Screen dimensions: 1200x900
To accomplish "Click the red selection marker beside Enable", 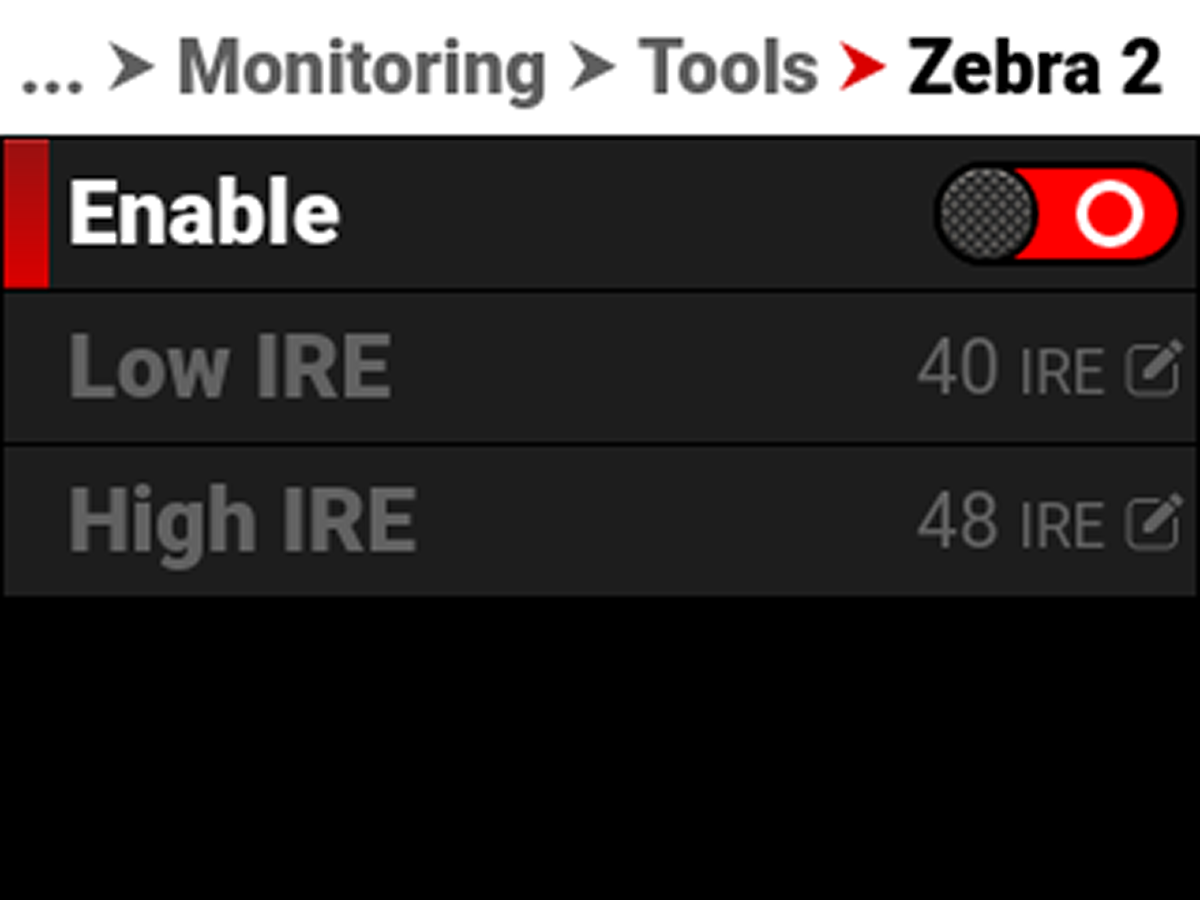I will (x=26, y=214).
